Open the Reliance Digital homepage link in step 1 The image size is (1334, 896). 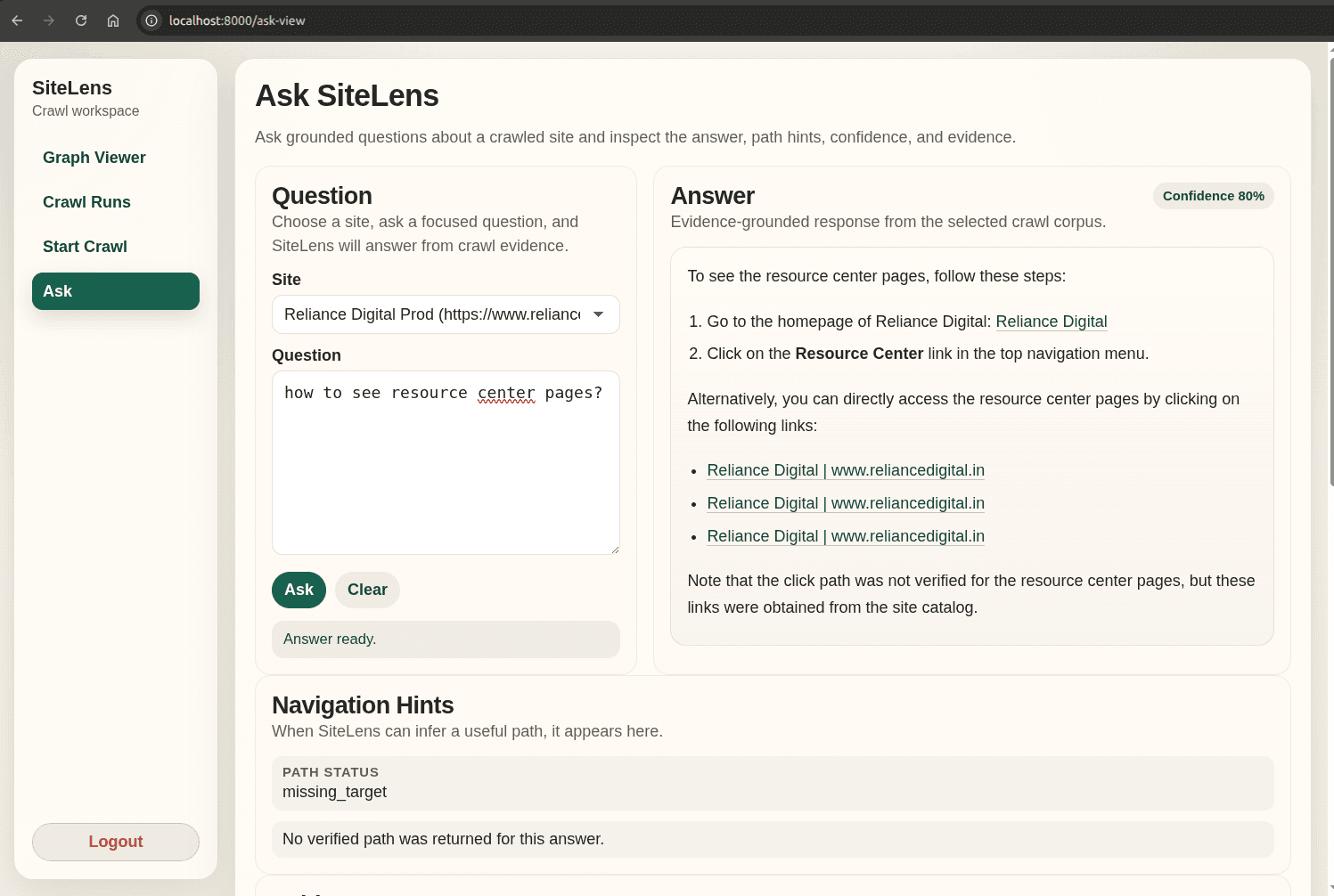click(1052, 322)
